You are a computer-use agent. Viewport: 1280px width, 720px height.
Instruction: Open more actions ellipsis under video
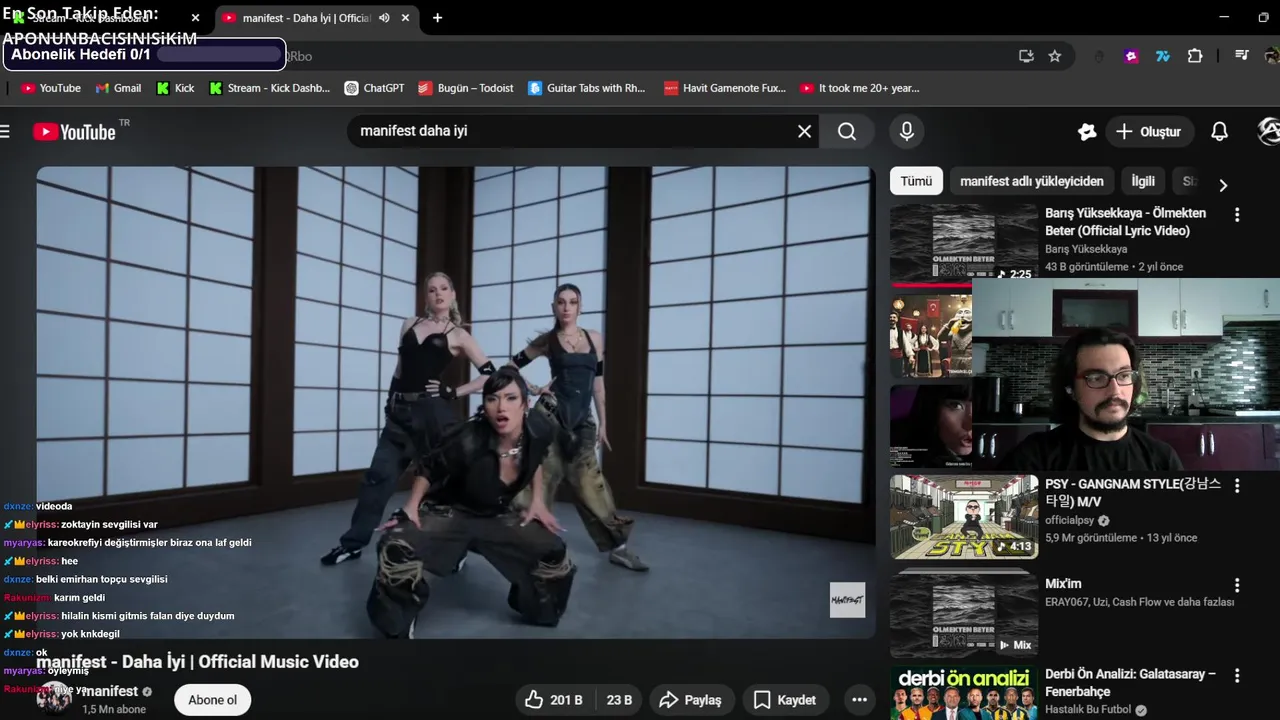[858, 700]
